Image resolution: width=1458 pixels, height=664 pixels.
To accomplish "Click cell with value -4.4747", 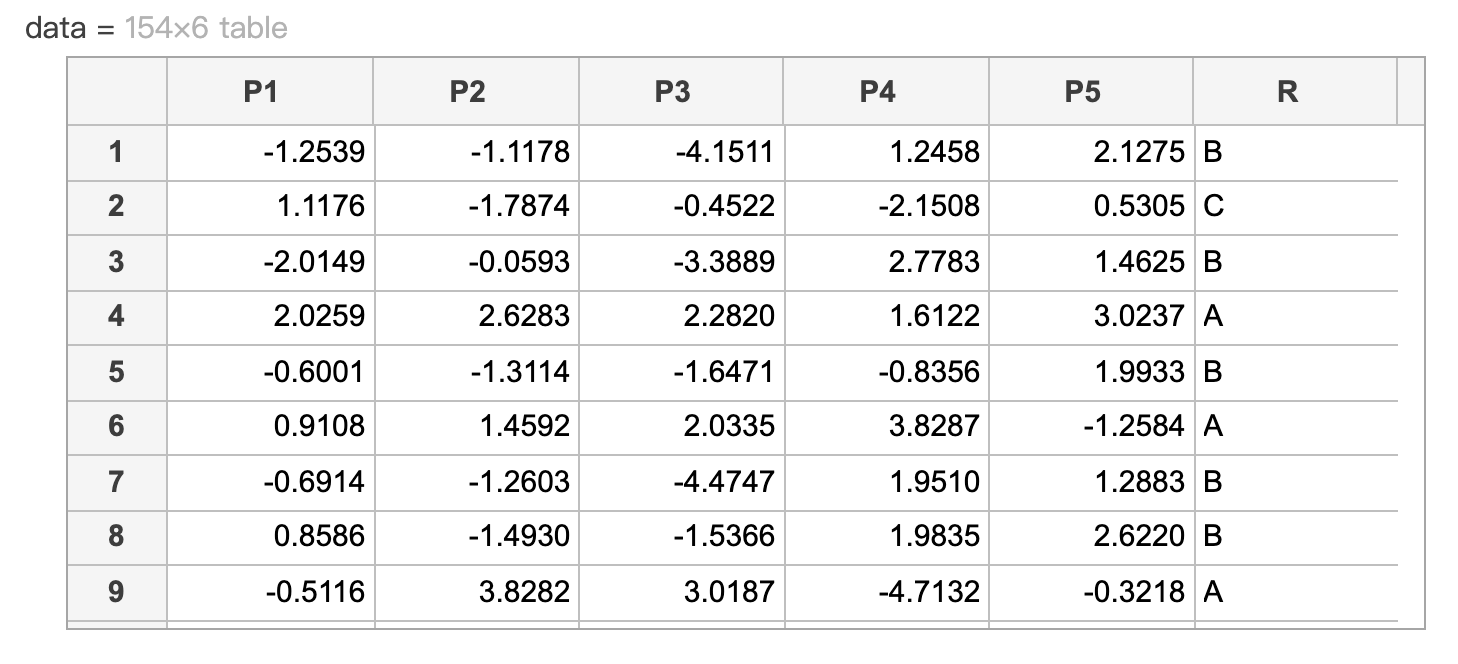I will point(681,482).
